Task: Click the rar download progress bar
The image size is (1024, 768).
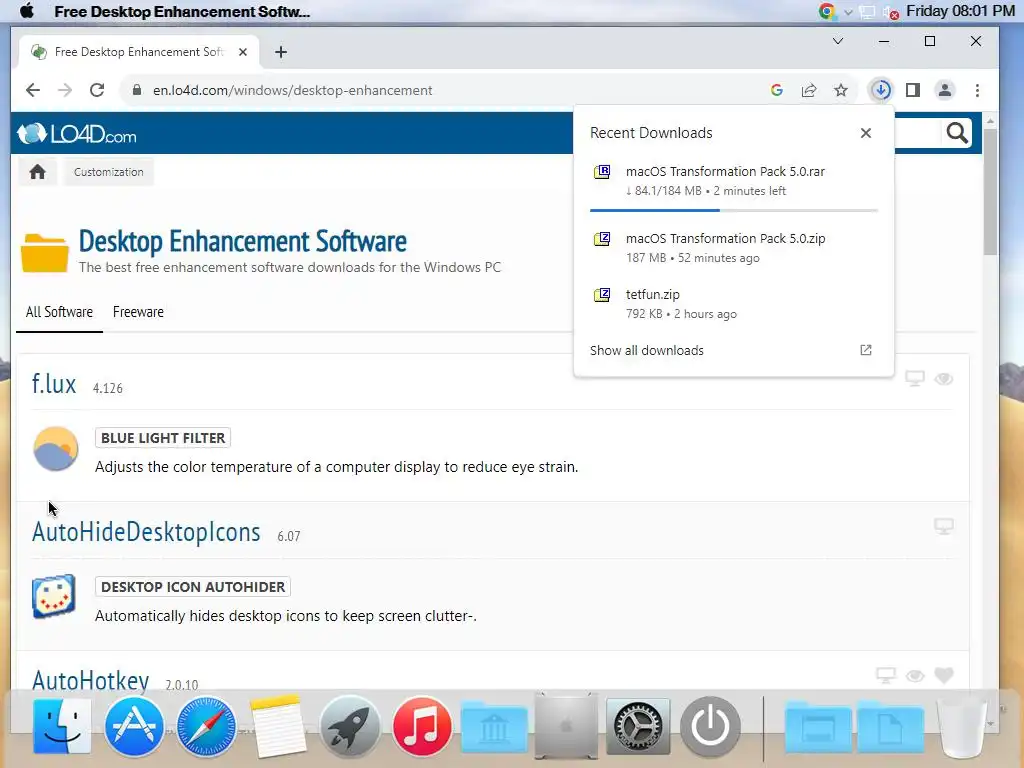Action: point(733,210)
